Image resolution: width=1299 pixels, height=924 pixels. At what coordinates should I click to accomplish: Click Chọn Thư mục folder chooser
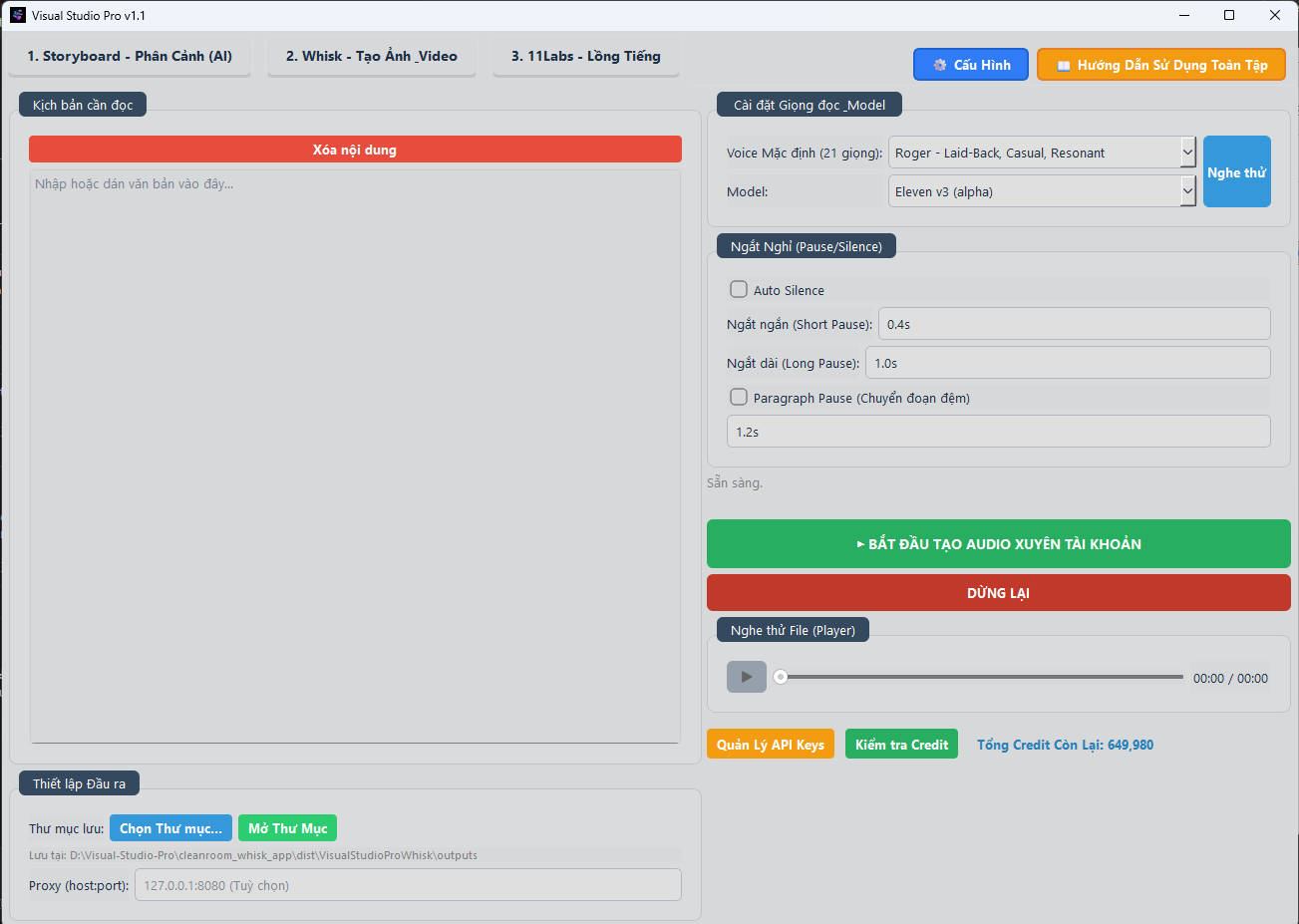pos(170,828)
